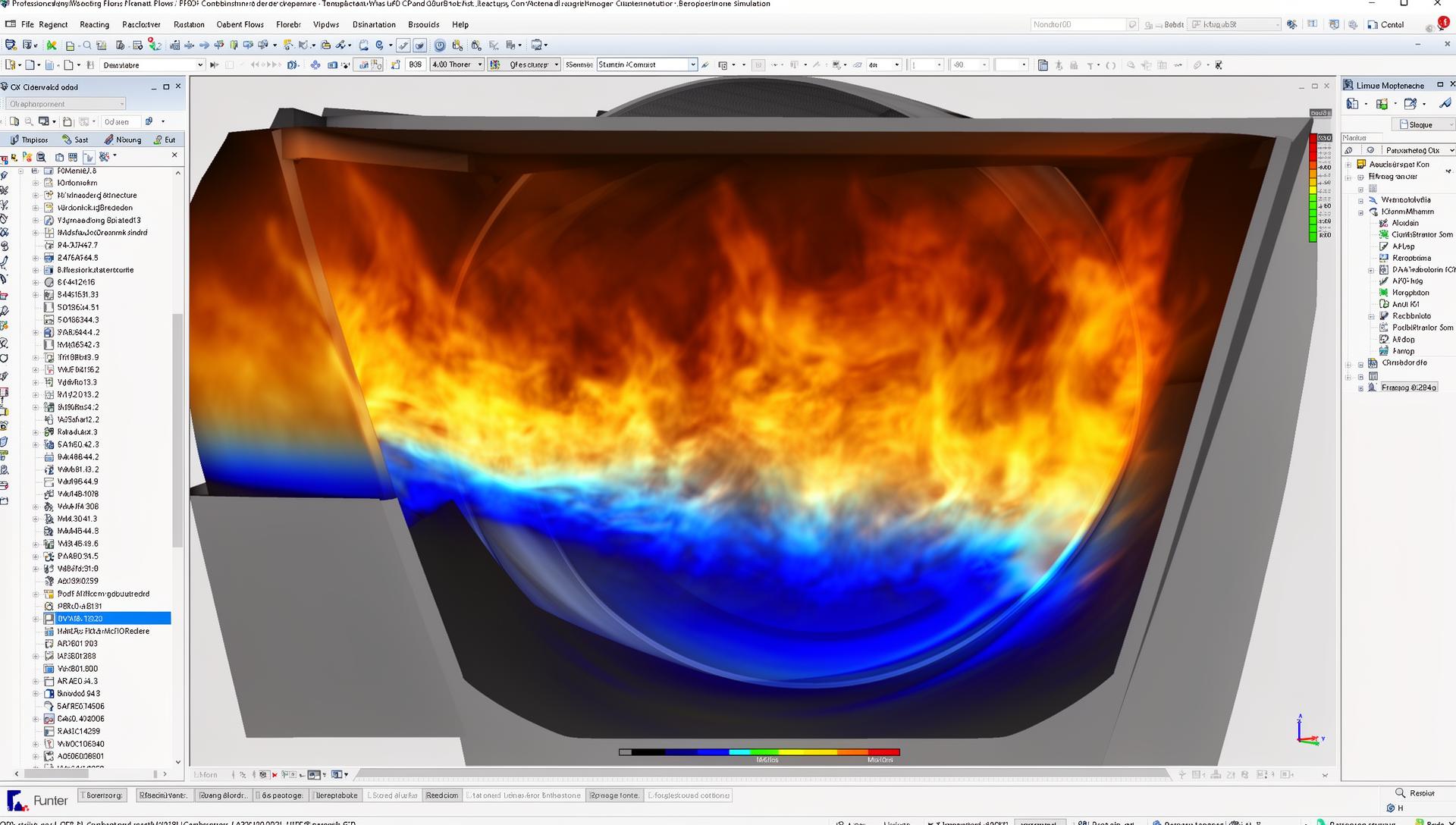
Task: Open the Olrapharporrent dropdown
Action: 65,104
